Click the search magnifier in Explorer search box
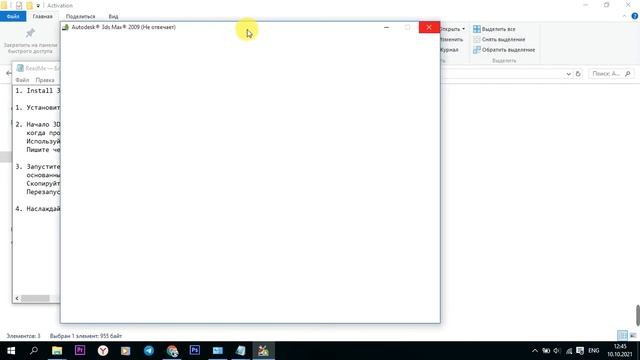The image size is (640, 360). (x=628, y=74)
